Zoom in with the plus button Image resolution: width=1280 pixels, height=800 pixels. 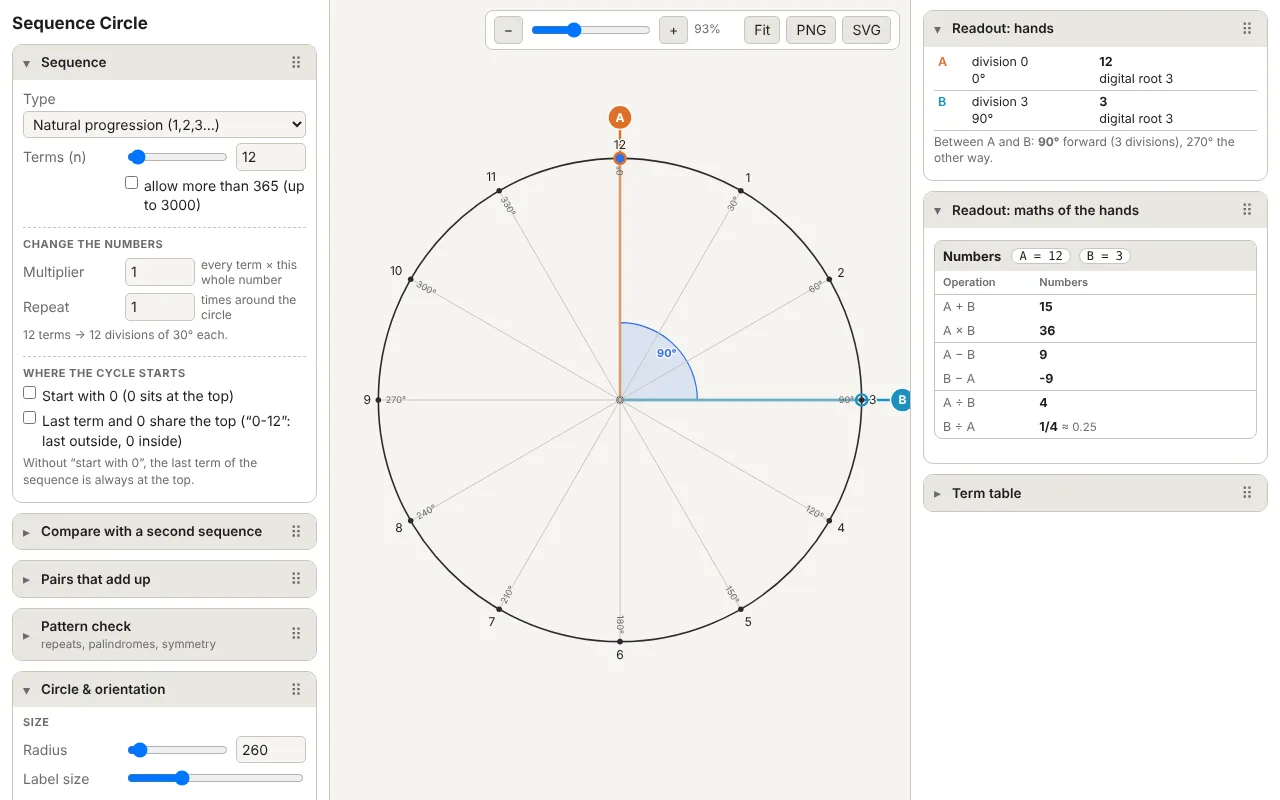click(673, 30)
